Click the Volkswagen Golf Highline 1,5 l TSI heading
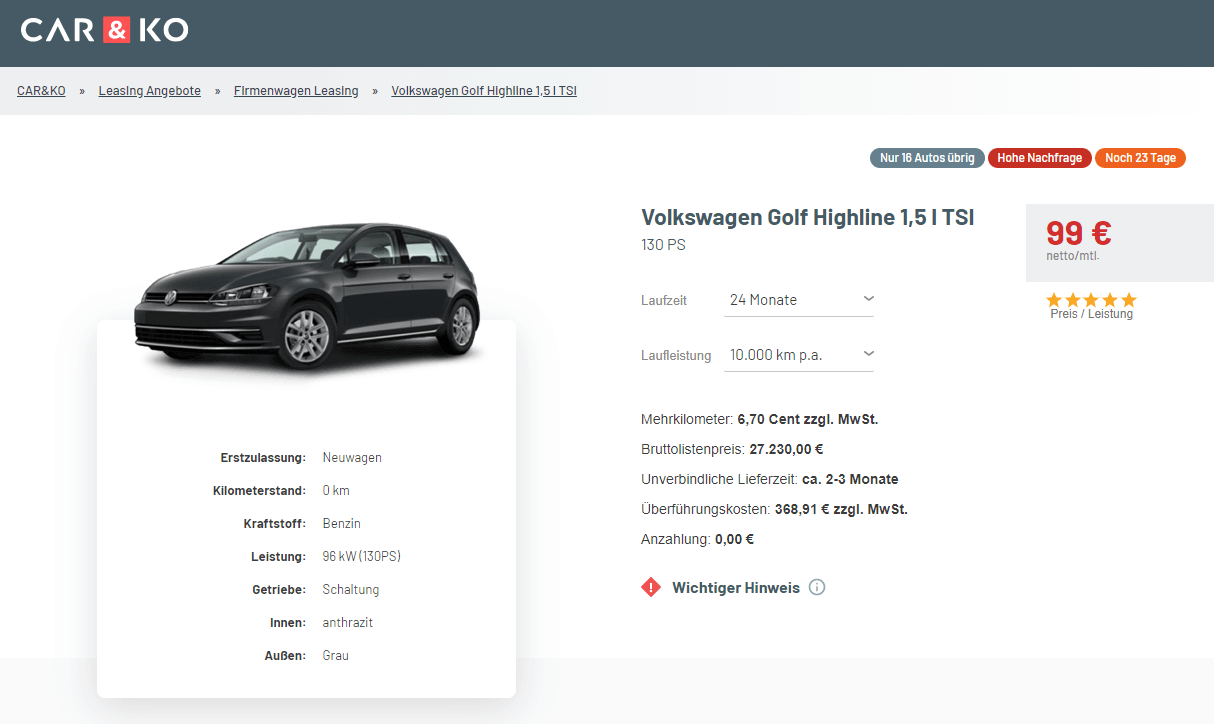The width and height of the screenshot is (1214, 724). click(x=807, y=218)
